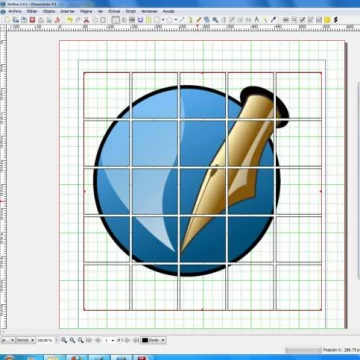Click the Copy Item Properties tool
The width and height of the screenshot is (360, 360).
pyautogui.click(x=265, y=20)
